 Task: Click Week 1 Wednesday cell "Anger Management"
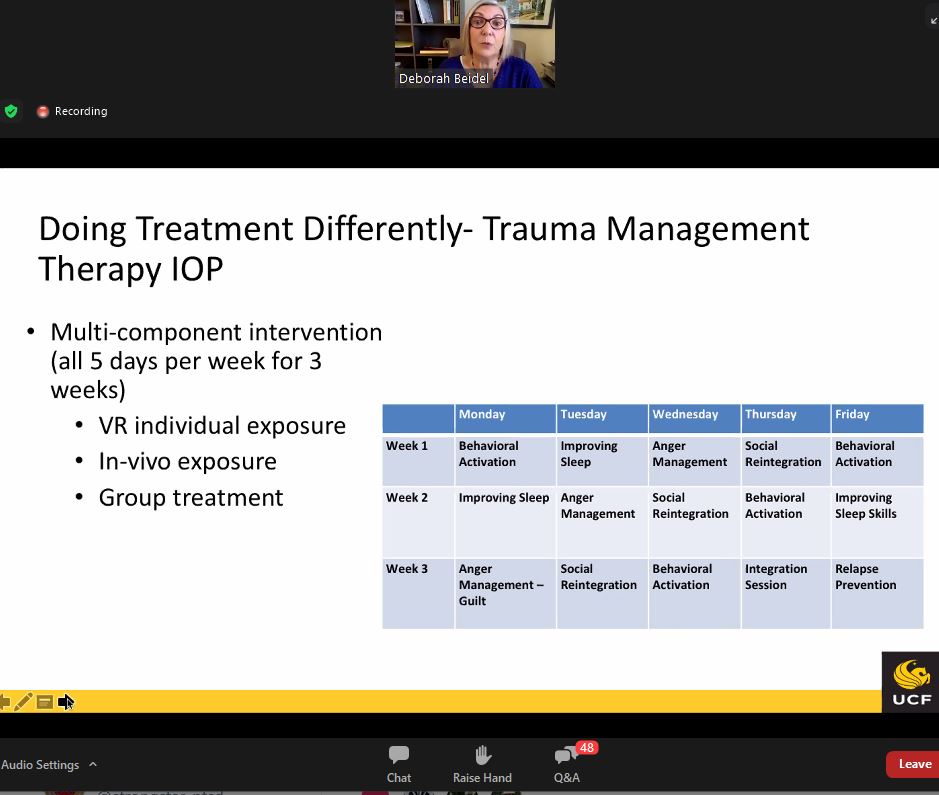[x=695, y=460]
